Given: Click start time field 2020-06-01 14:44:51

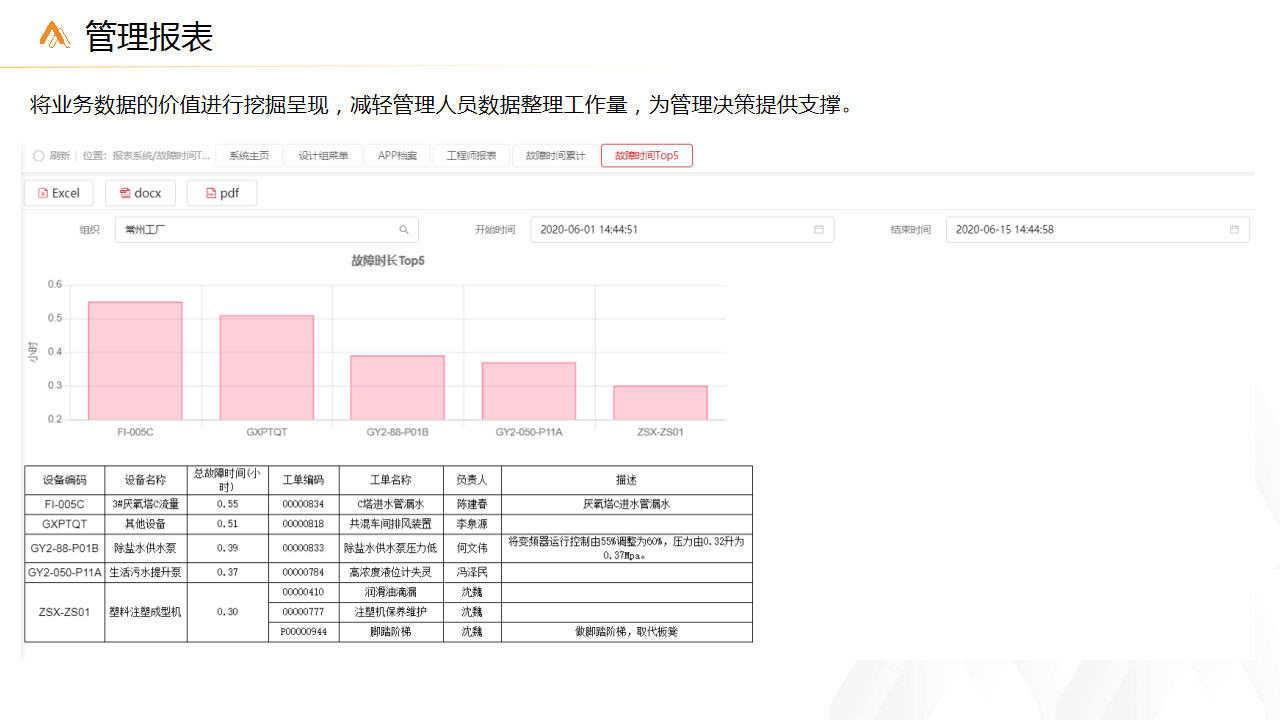Looking at the screenshot, I should (682, 230).
